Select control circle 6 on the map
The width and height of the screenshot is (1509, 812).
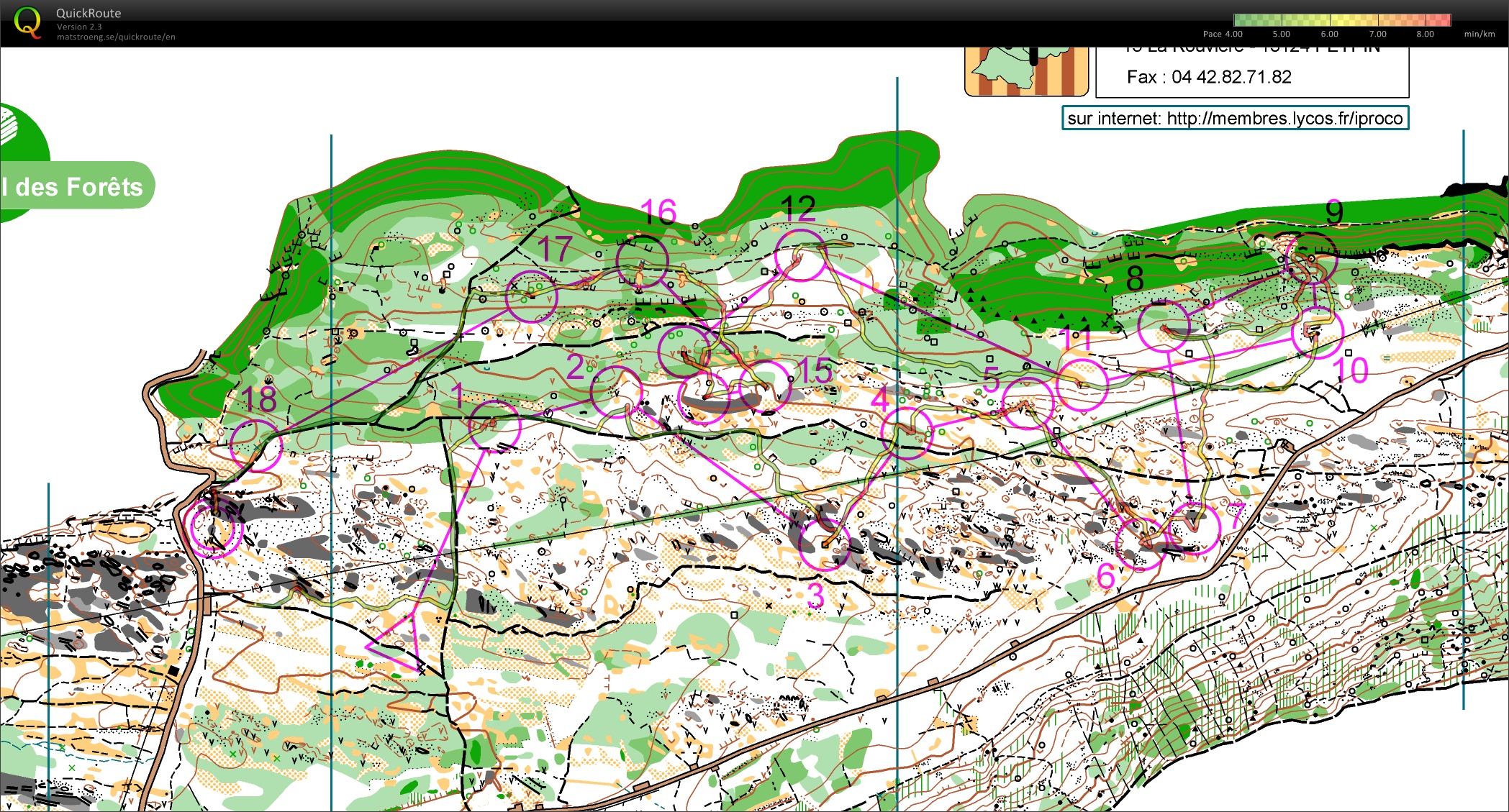1141,544
